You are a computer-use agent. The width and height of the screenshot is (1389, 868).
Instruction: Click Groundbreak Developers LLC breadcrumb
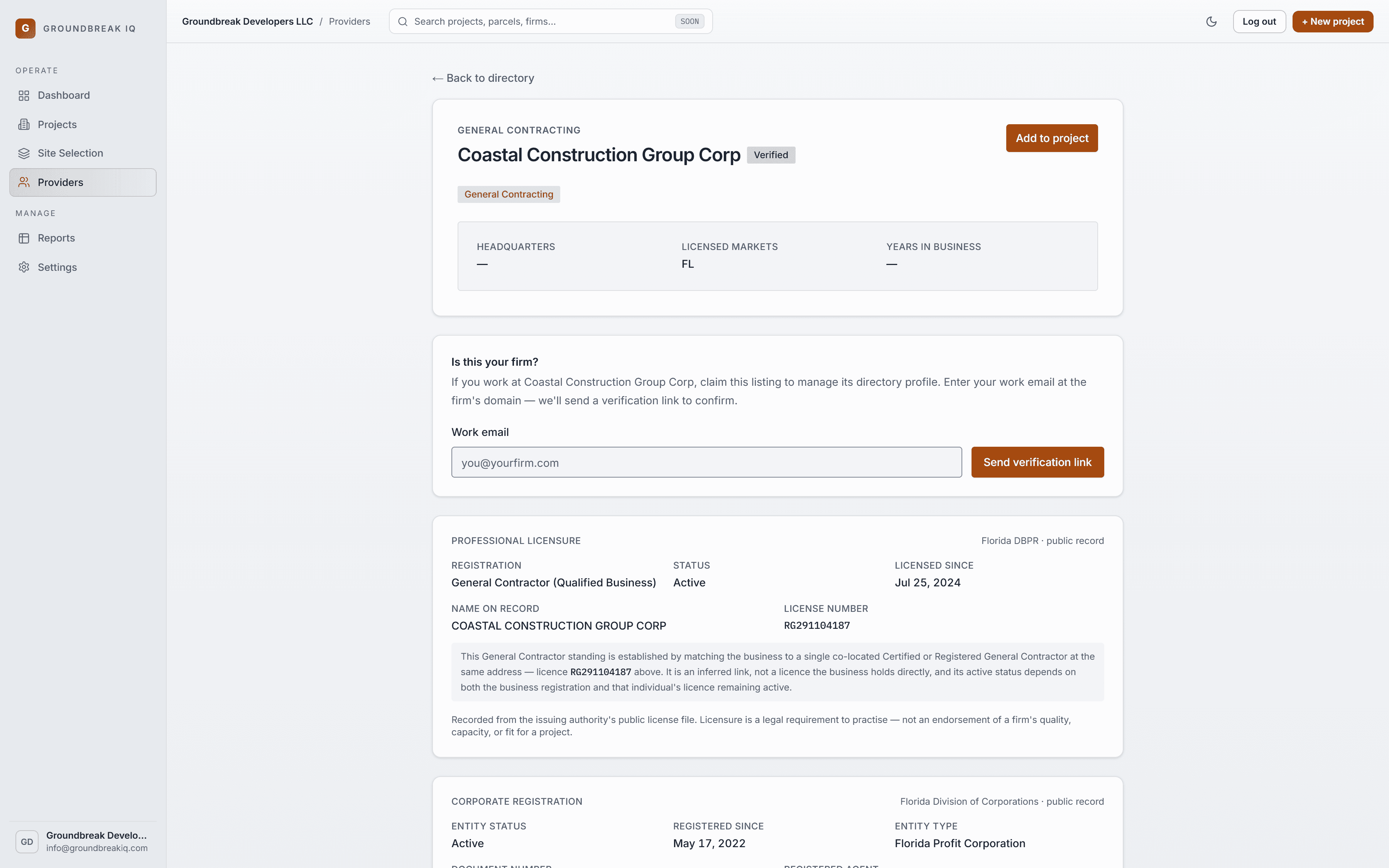point(247,21)
